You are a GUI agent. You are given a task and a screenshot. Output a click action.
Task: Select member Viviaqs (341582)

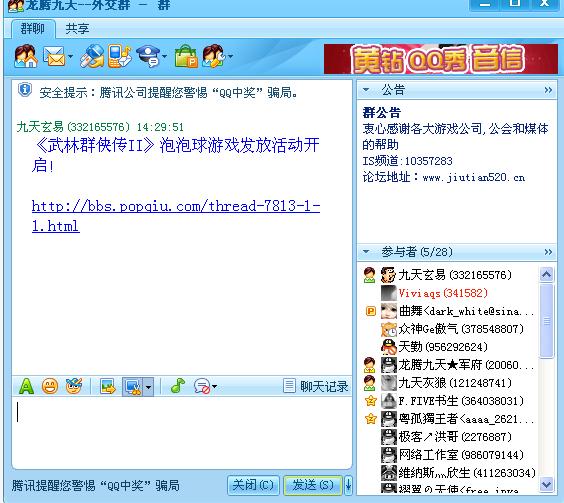[x=449, y=293]
